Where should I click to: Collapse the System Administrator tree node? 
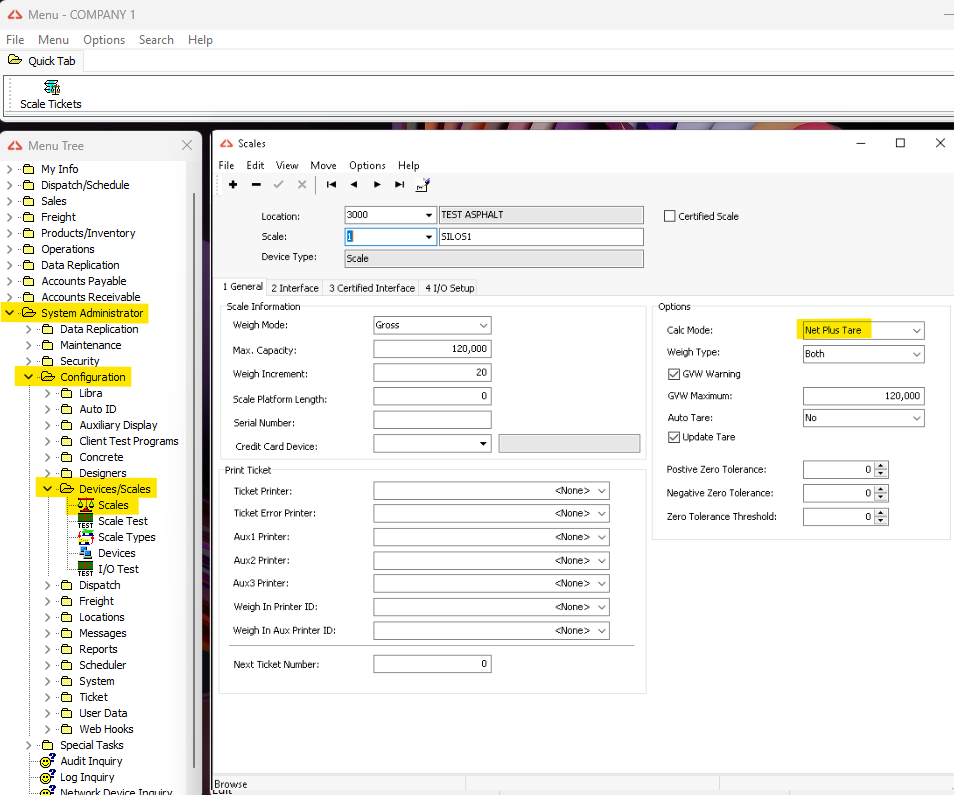[x=10, y=313]
